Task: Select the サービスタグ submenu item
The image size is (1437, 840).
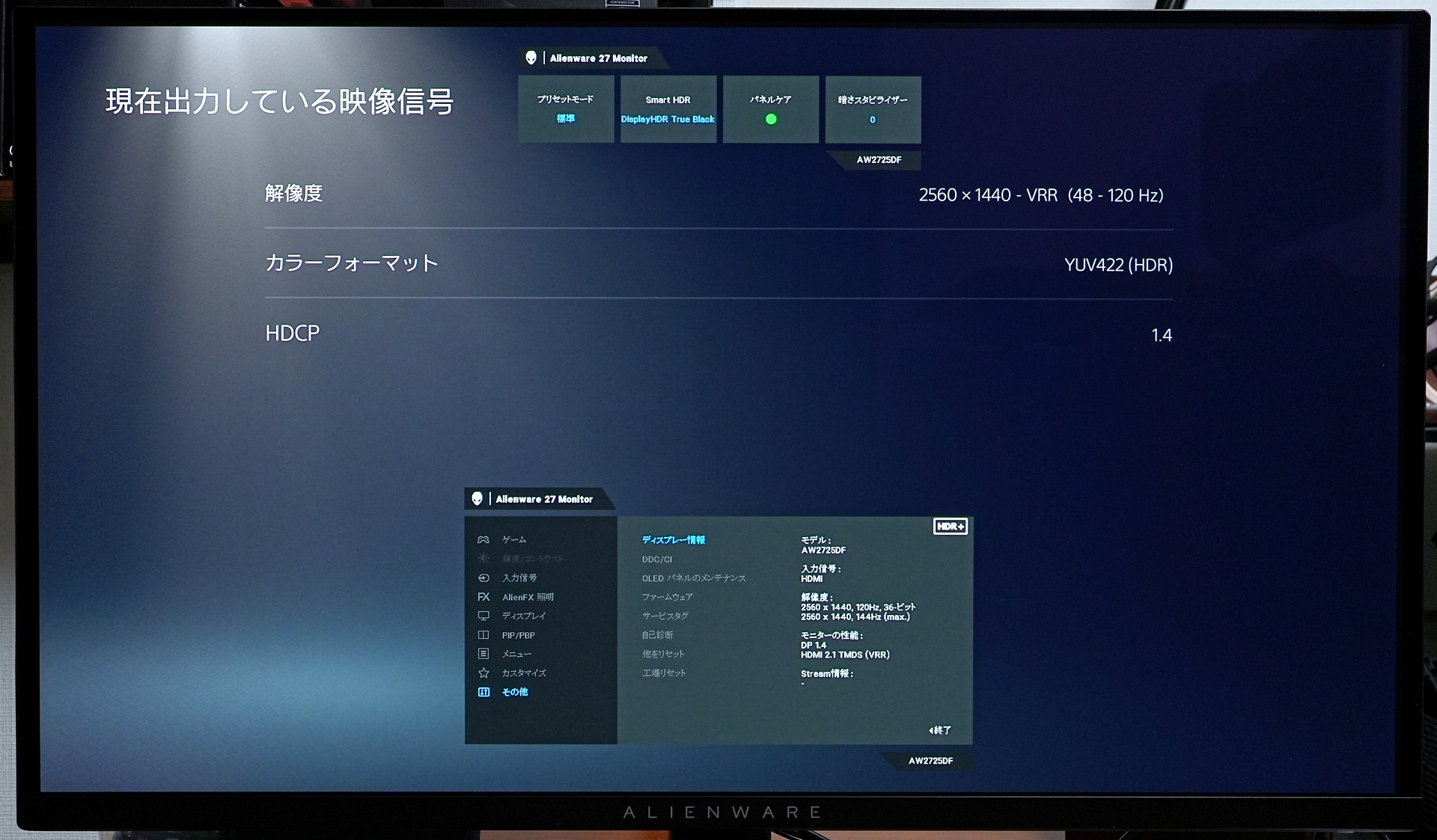Action: click(665, 616)
